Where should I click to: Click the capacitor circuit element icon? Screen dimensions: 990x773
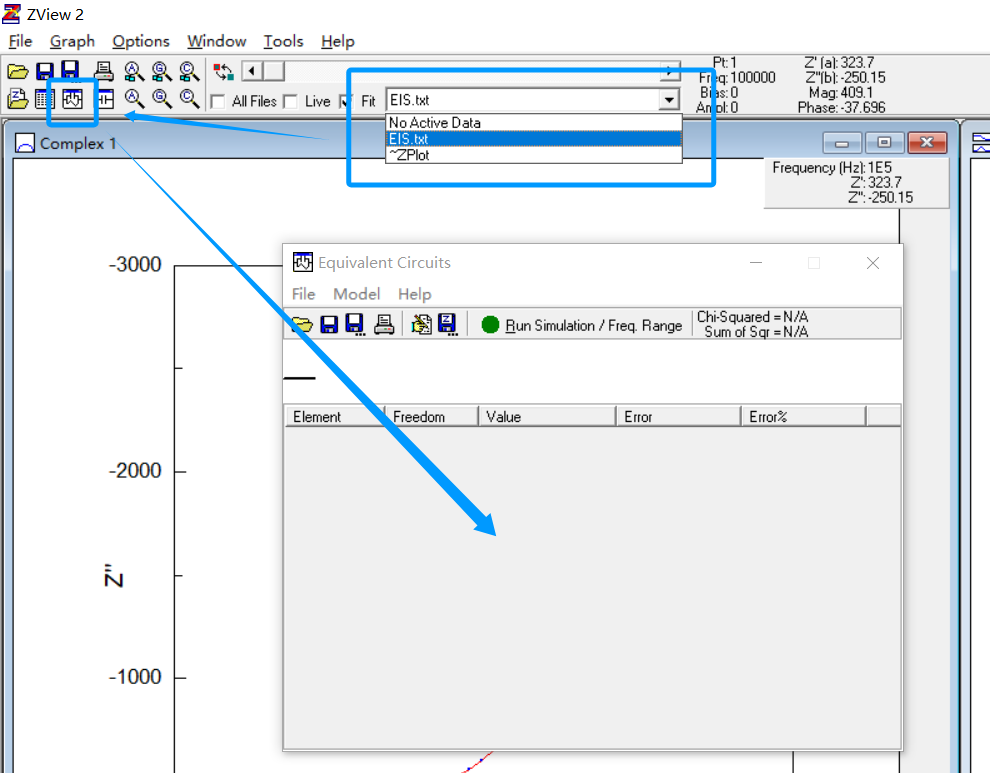[104, 99]
